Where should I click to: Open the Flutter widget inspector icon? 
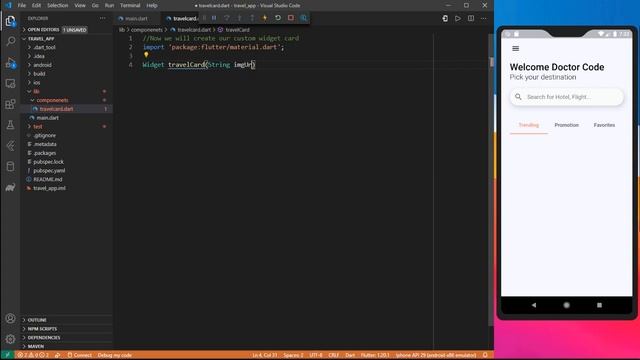(304, 18)
